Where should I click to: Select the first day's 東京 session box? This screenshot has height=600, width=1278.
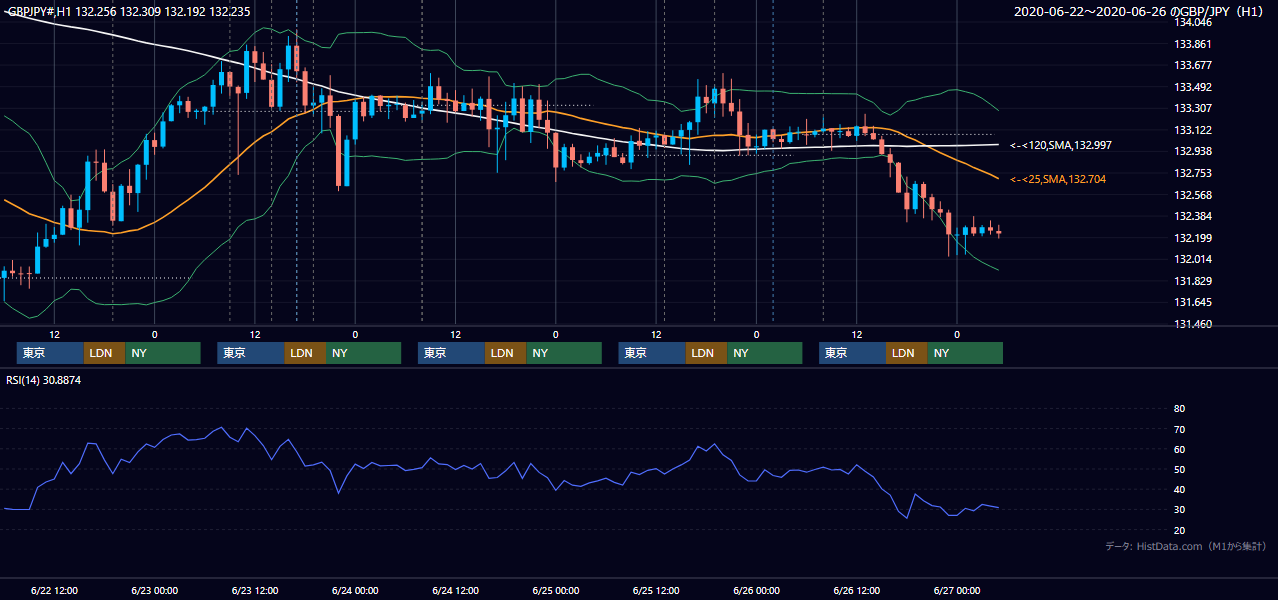click(50, 353)
